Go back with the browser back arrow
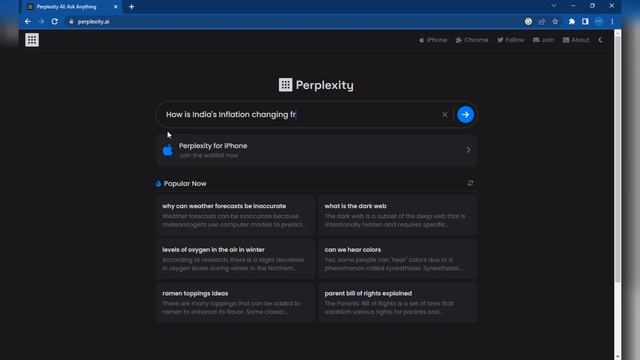The width and height of the screenshot is (640, 360). click(28, 21)
